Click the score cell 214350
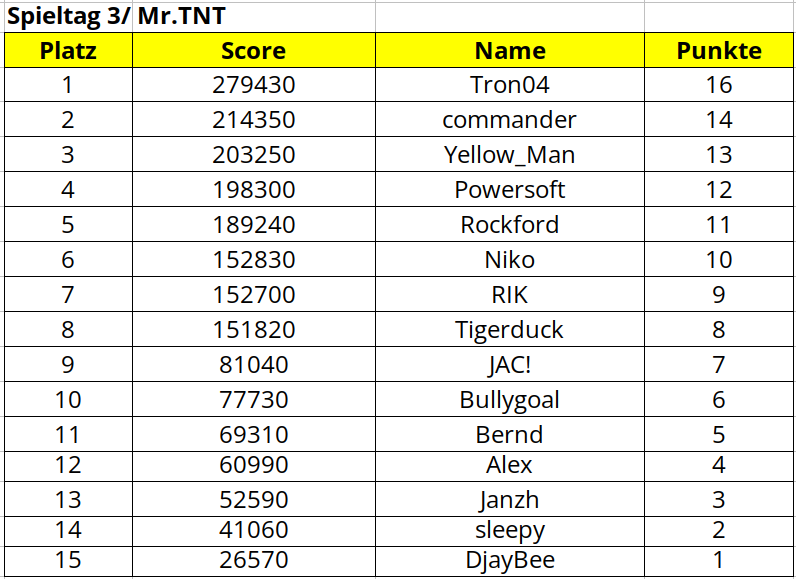Image resolution: width=796 pixels, height=579 pixels. [x=253, y=120]
